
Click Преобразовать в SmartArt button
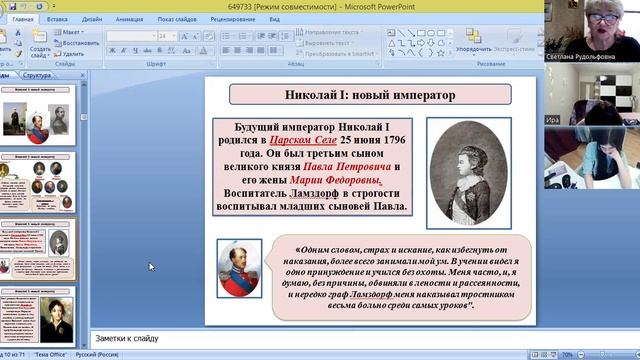click(x=336, y=53)
